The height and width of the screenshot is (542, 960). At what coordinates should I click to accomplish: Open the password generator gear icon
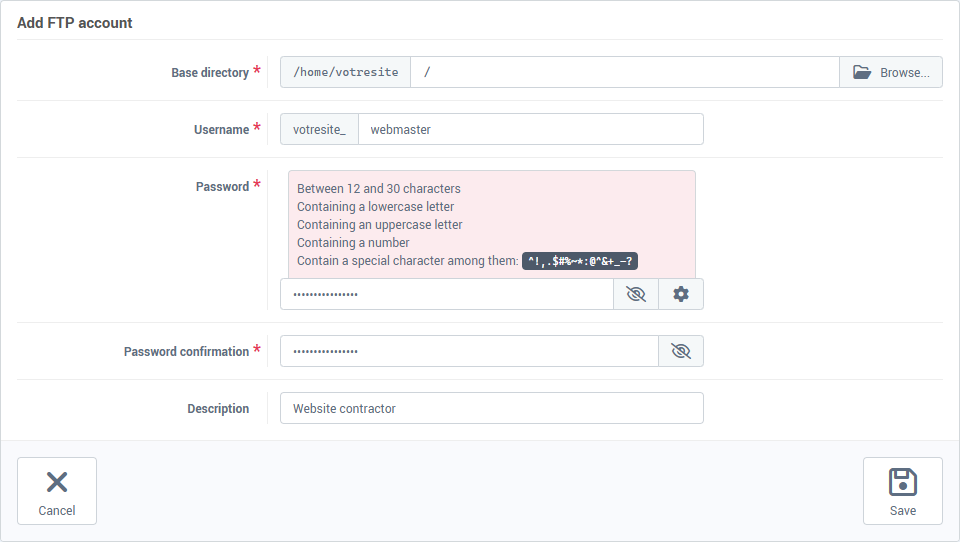point(681,294)
